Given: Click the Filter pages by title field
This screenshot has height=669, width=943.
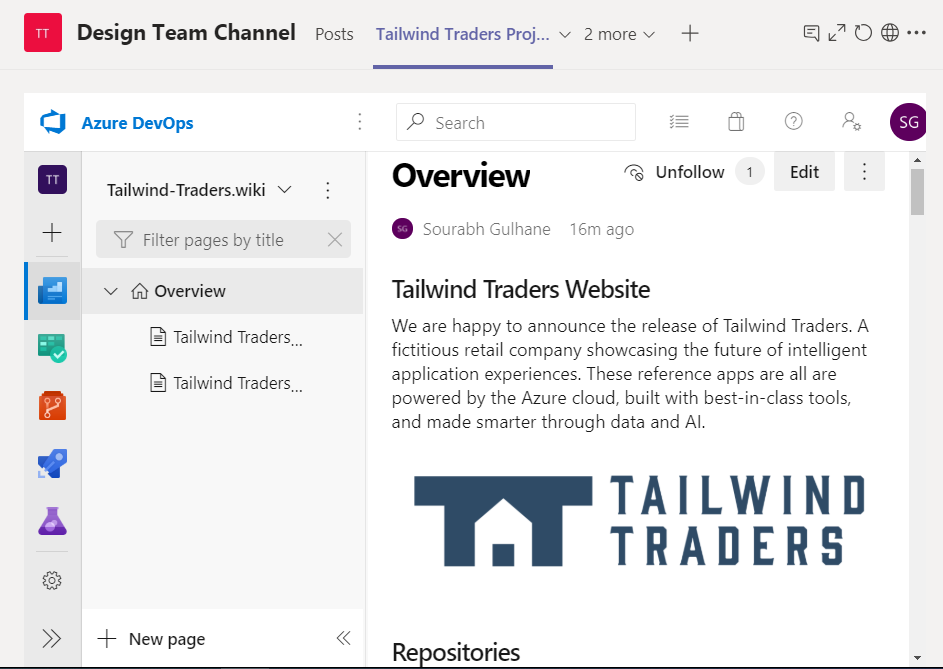Looking at the screenshot, I should pos(223,239).
